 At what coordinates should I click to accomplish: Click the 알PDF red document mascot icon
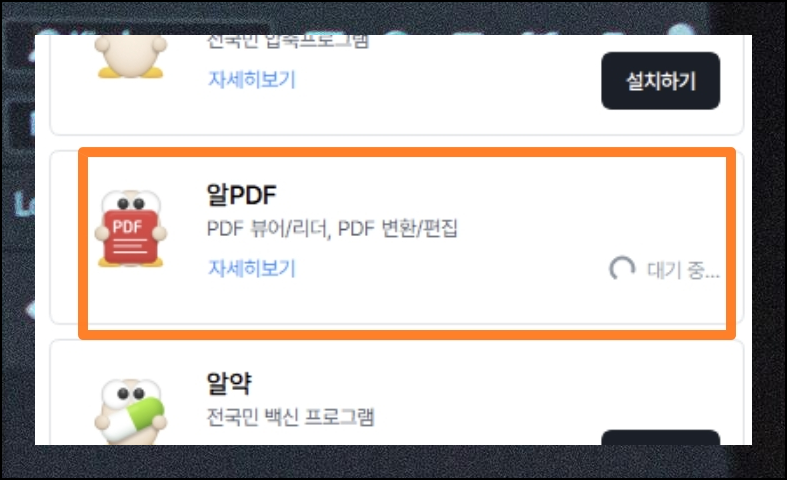tap(131, 229)
